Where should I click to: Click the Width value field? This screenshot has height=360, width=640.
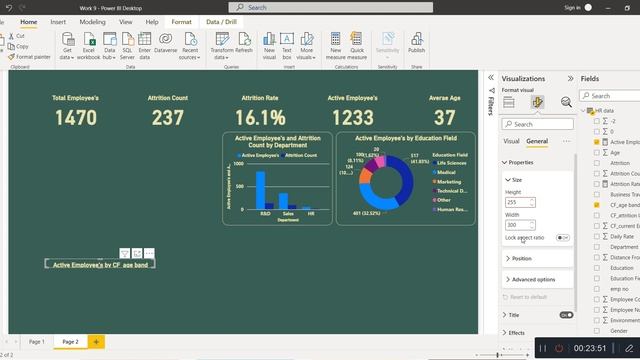click(520, 225)
